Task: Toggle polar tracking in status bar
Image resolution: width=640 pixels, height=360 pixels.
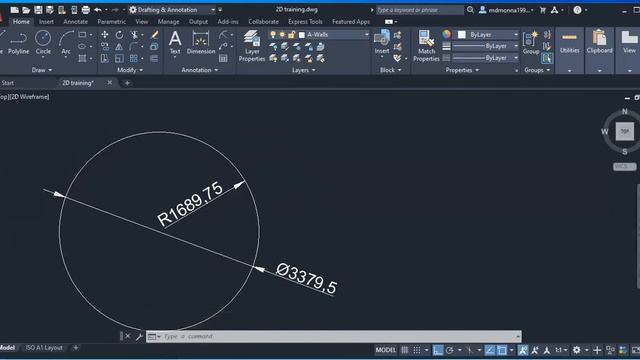Action: [x=450, y=350]
